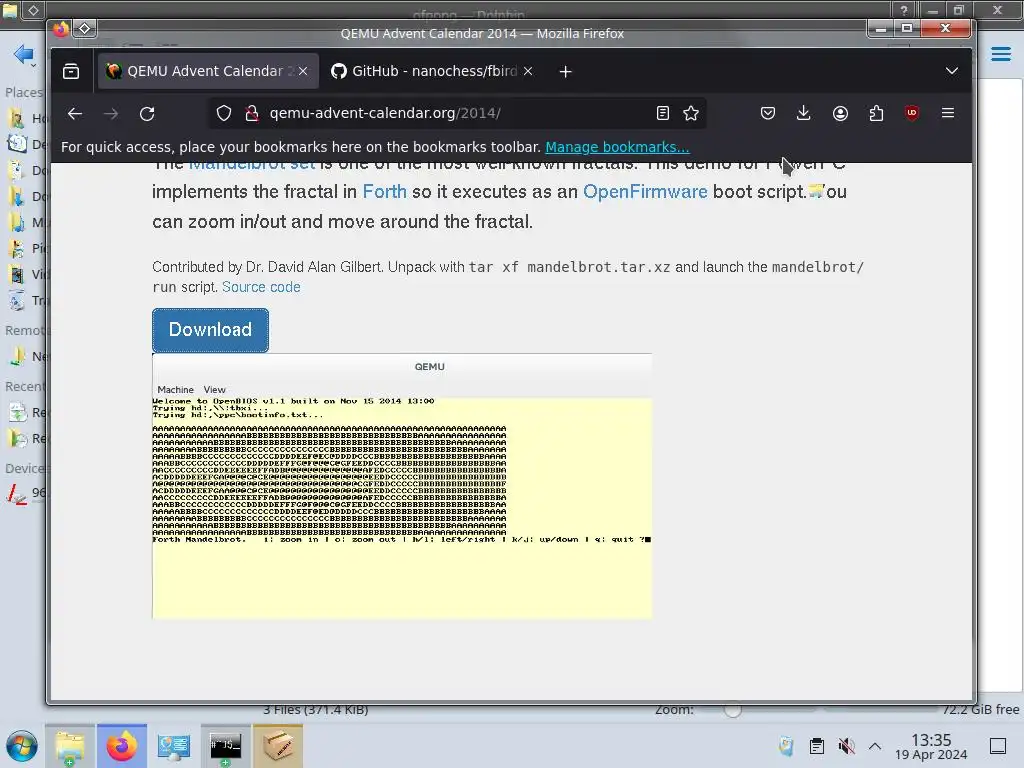Screen dimensions: 1024x768
Task: Open the Windows-style start menu button
Action: click(x=22, y=746)
